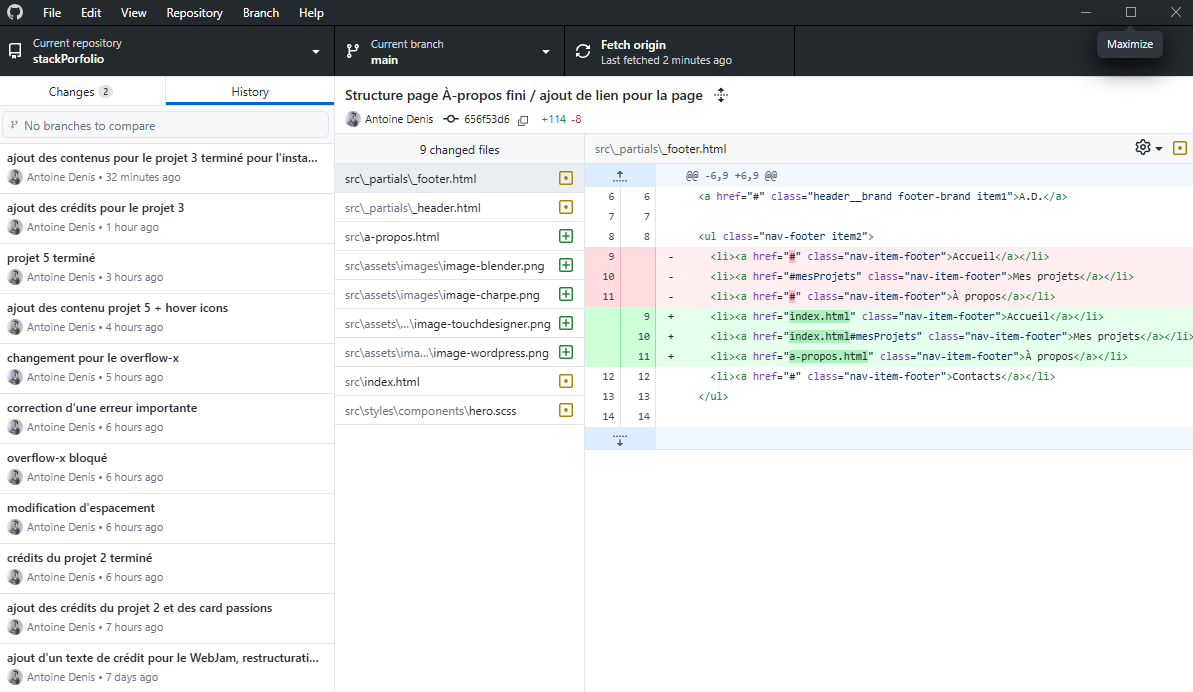Copy commit SHA 656f53d6 with copy icon
1193x692 pixels.
pyautogui.click(x=523, y=120)
